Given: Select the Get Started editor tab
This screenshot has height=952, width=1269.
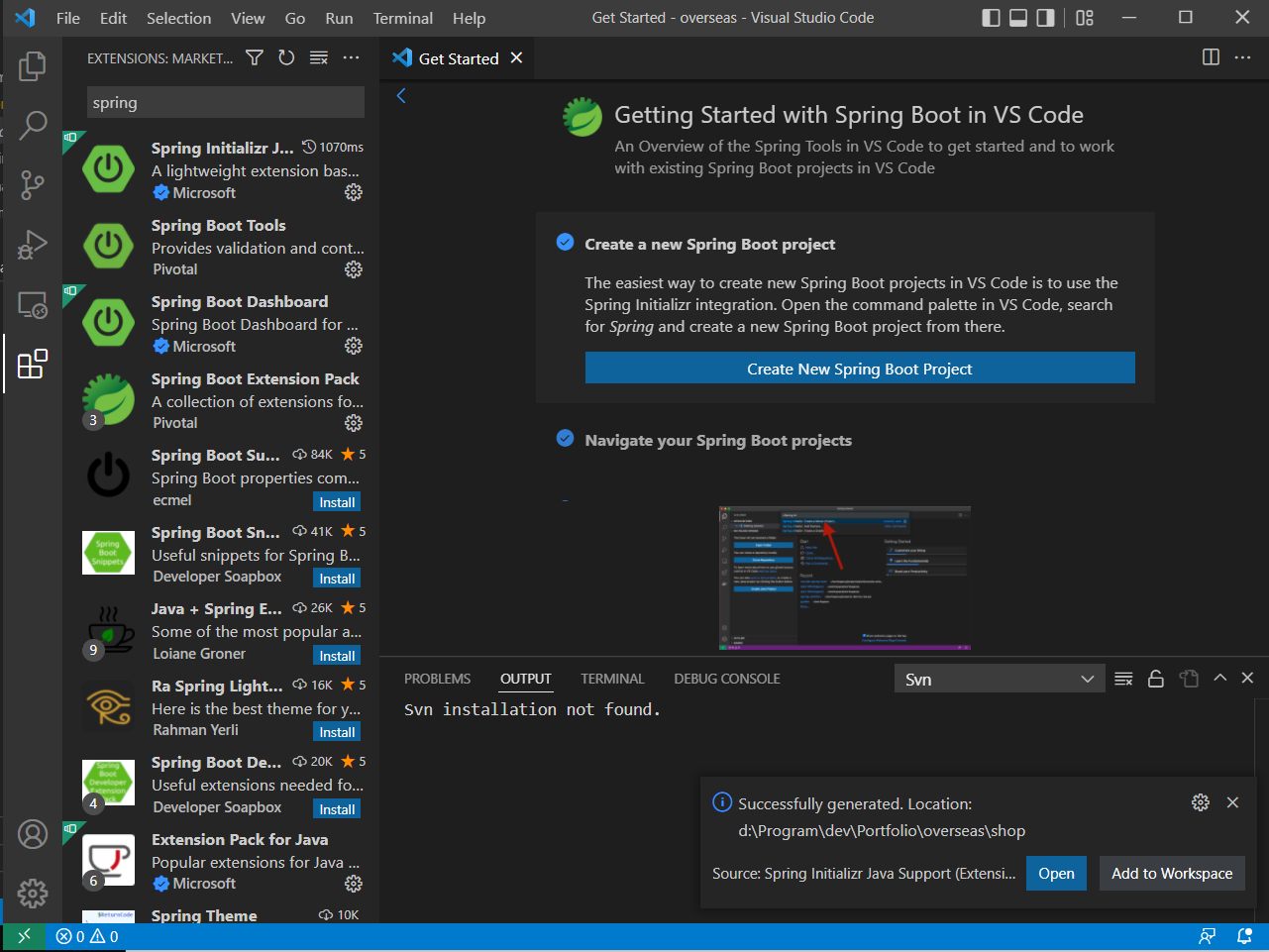Looking at the screenshot, I should point(458,58).
